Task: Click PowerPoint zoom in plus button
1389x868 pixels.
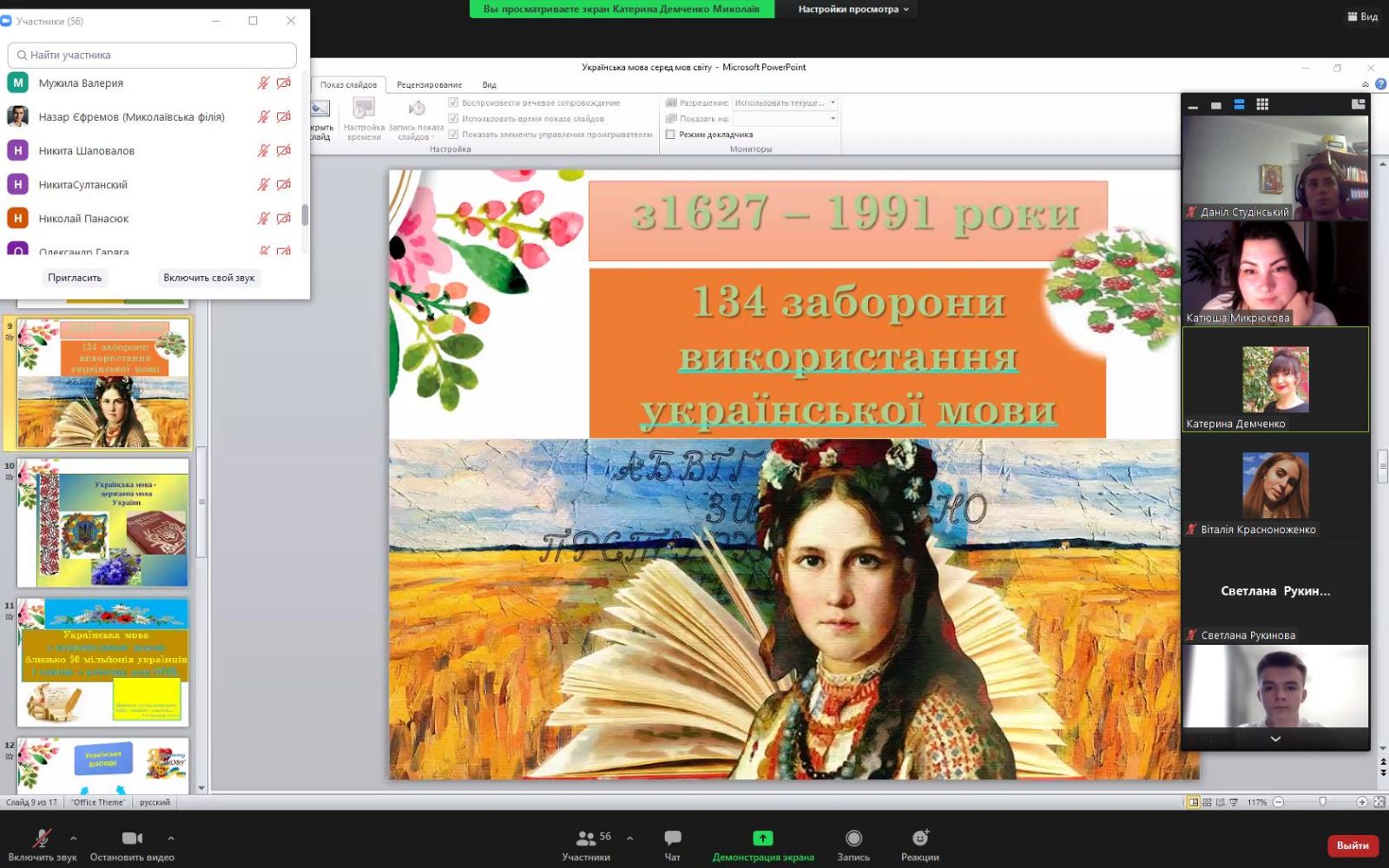Action: click(1361, 802)
